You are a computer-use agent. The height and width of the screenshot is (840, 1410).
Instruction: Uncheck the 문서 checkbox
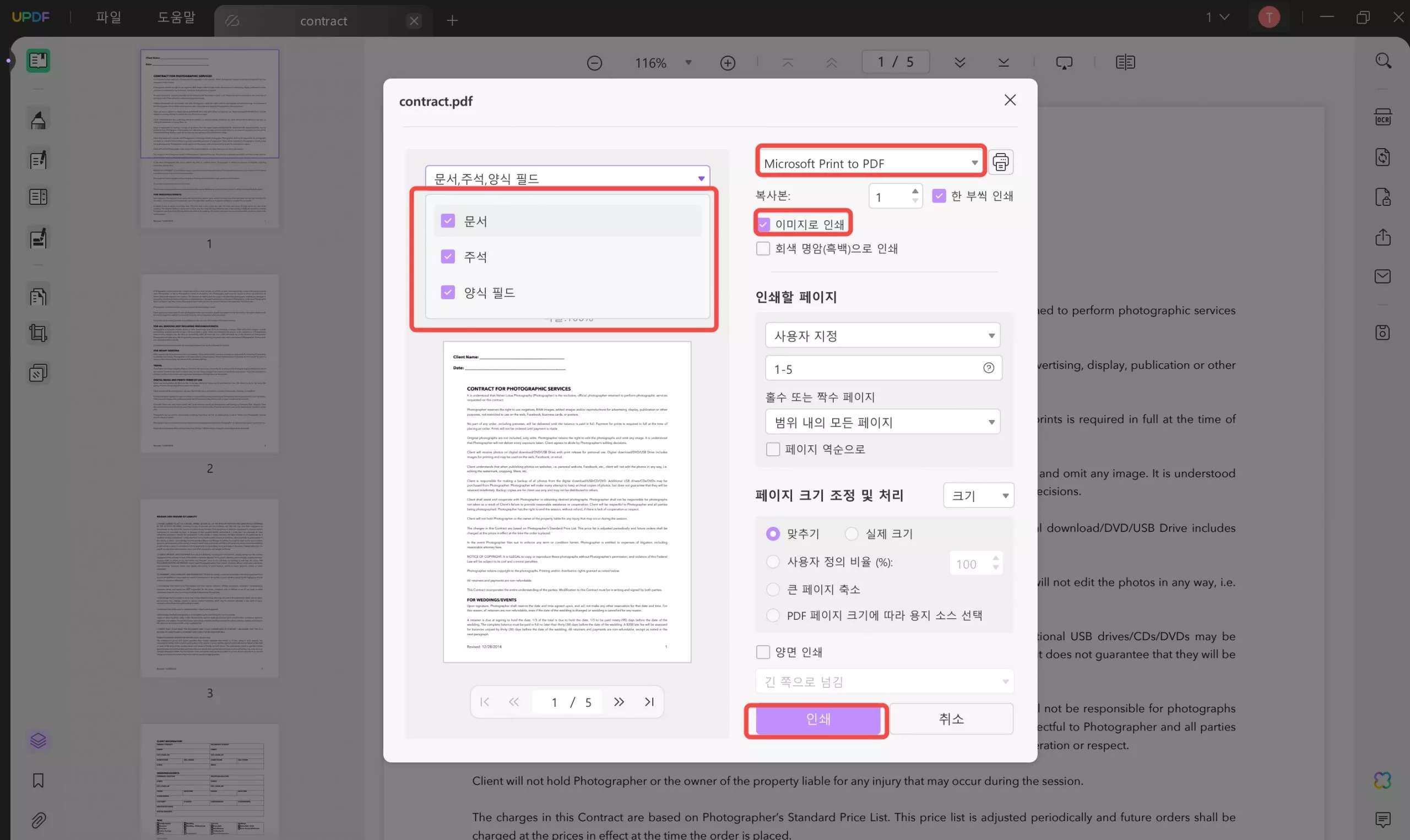448,221
